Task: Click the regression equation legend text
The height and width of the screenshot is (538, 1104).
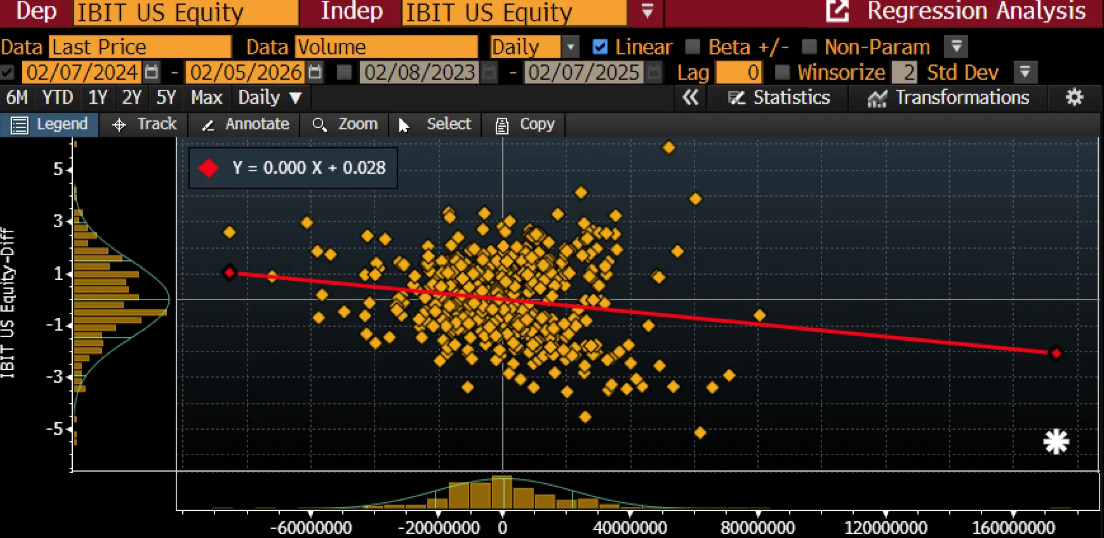Action: click(308, 168)
